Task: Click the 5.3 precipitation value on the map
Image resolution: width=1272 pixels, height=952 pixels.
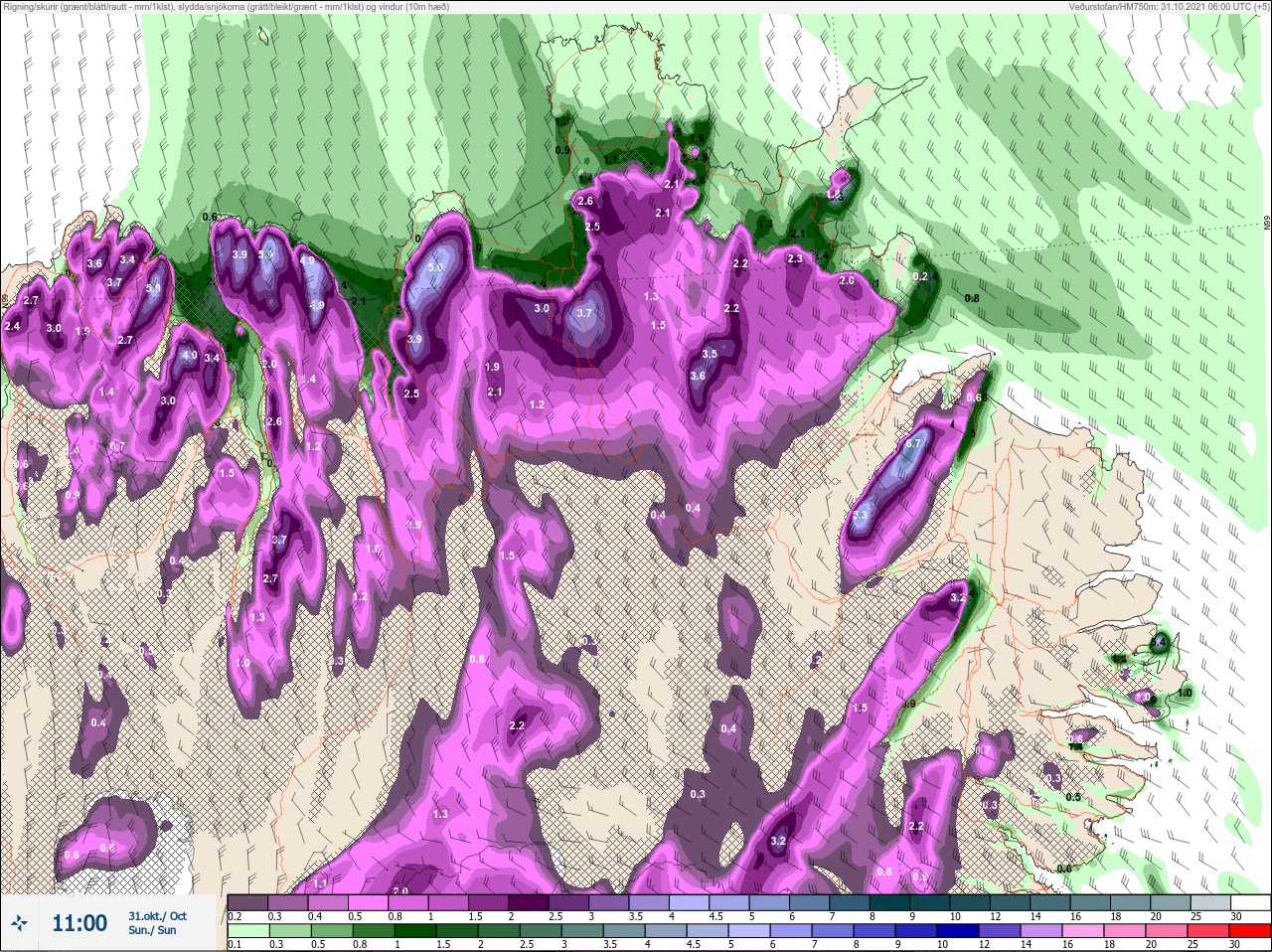Action: [x=861, y=515]
